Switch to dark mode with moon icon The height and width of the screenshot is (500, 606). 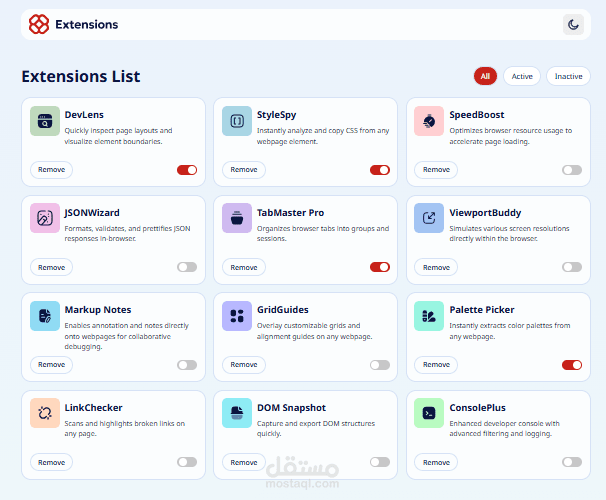573,25
